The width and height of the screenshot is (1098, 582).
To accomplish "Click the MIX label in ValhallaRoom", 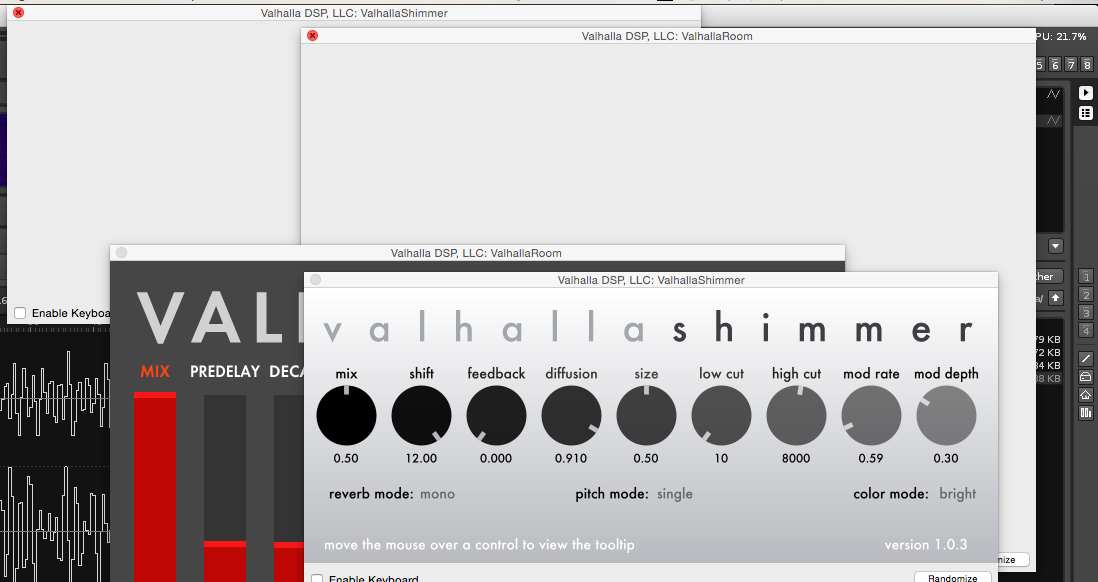I will (x=155, y=371).
